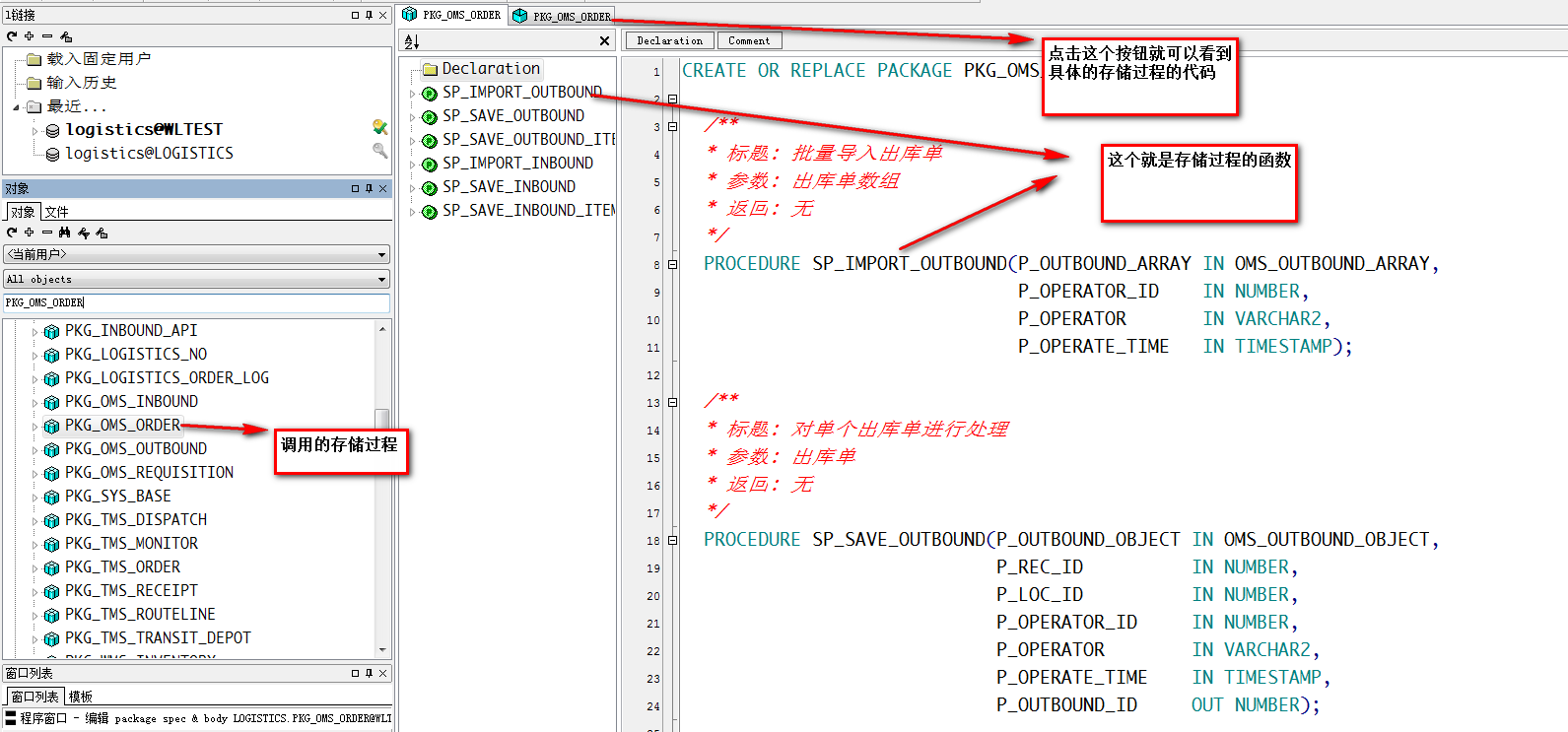Click the grey key icon beside logistics@LOGISTICS
The image size is (1568, 732).
379,151
